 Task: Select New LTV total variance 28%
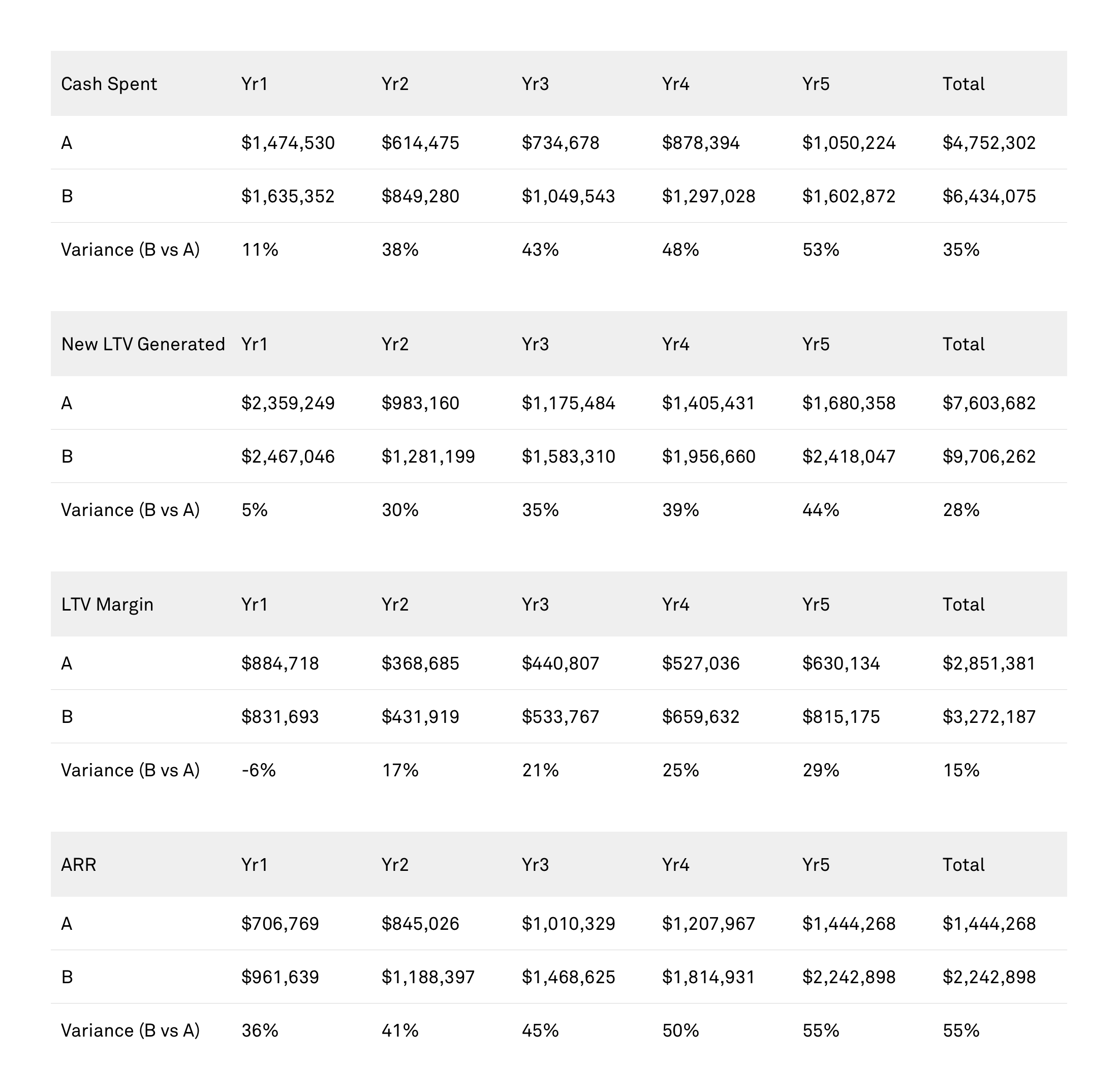tap(961, 510)
